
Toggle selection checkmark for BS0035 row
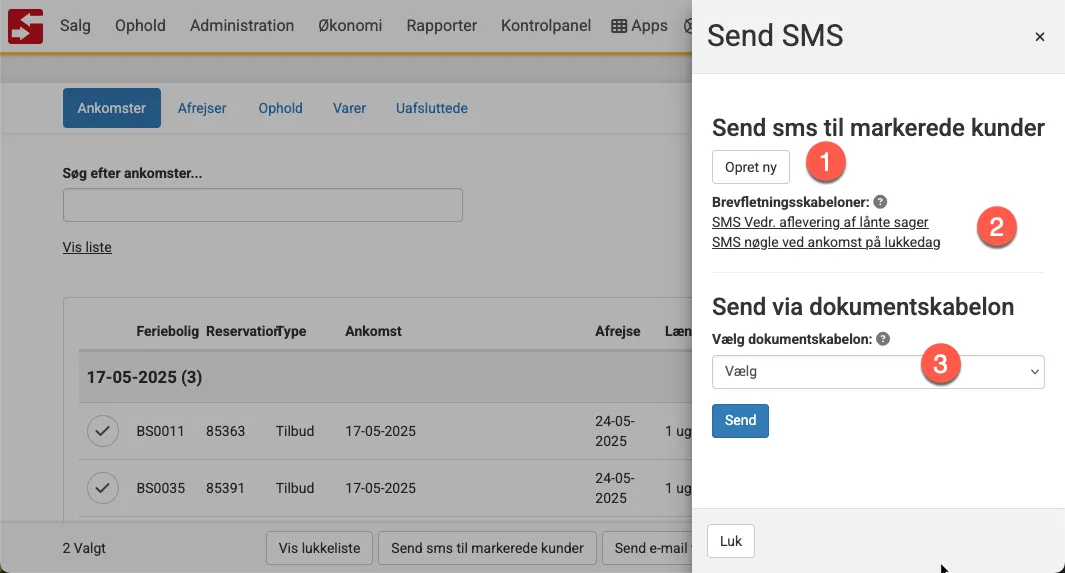(x=101, y=488)
